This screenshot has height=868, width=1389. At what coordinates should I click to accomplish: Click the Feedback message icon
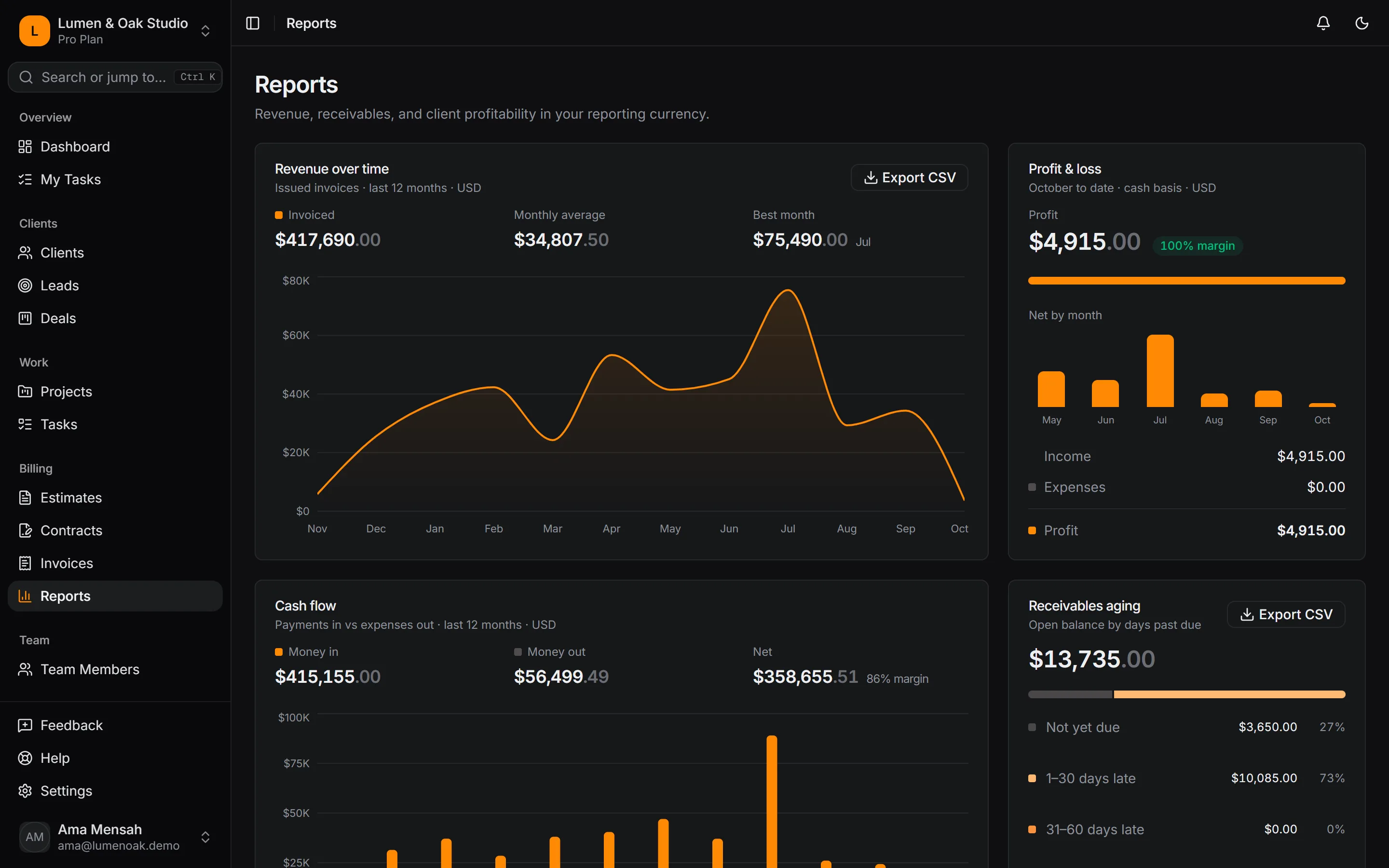coord(25,725)
